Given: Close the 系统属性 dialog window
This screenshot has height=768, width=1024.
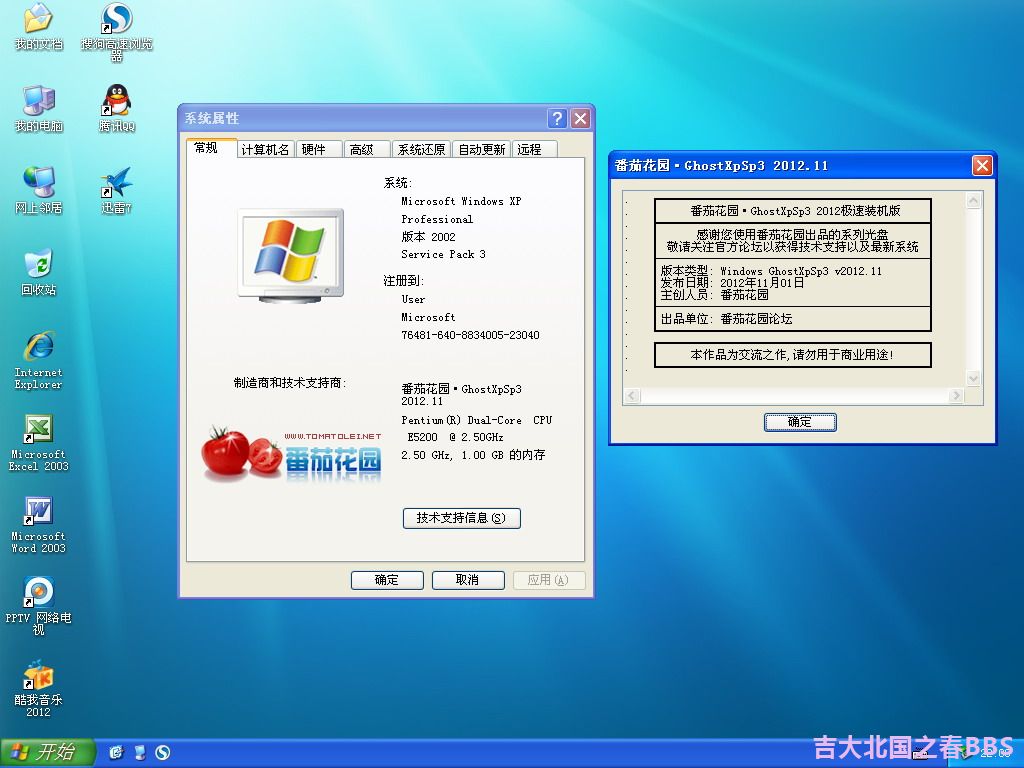Looking at the screenshot, I should [581, 118].
